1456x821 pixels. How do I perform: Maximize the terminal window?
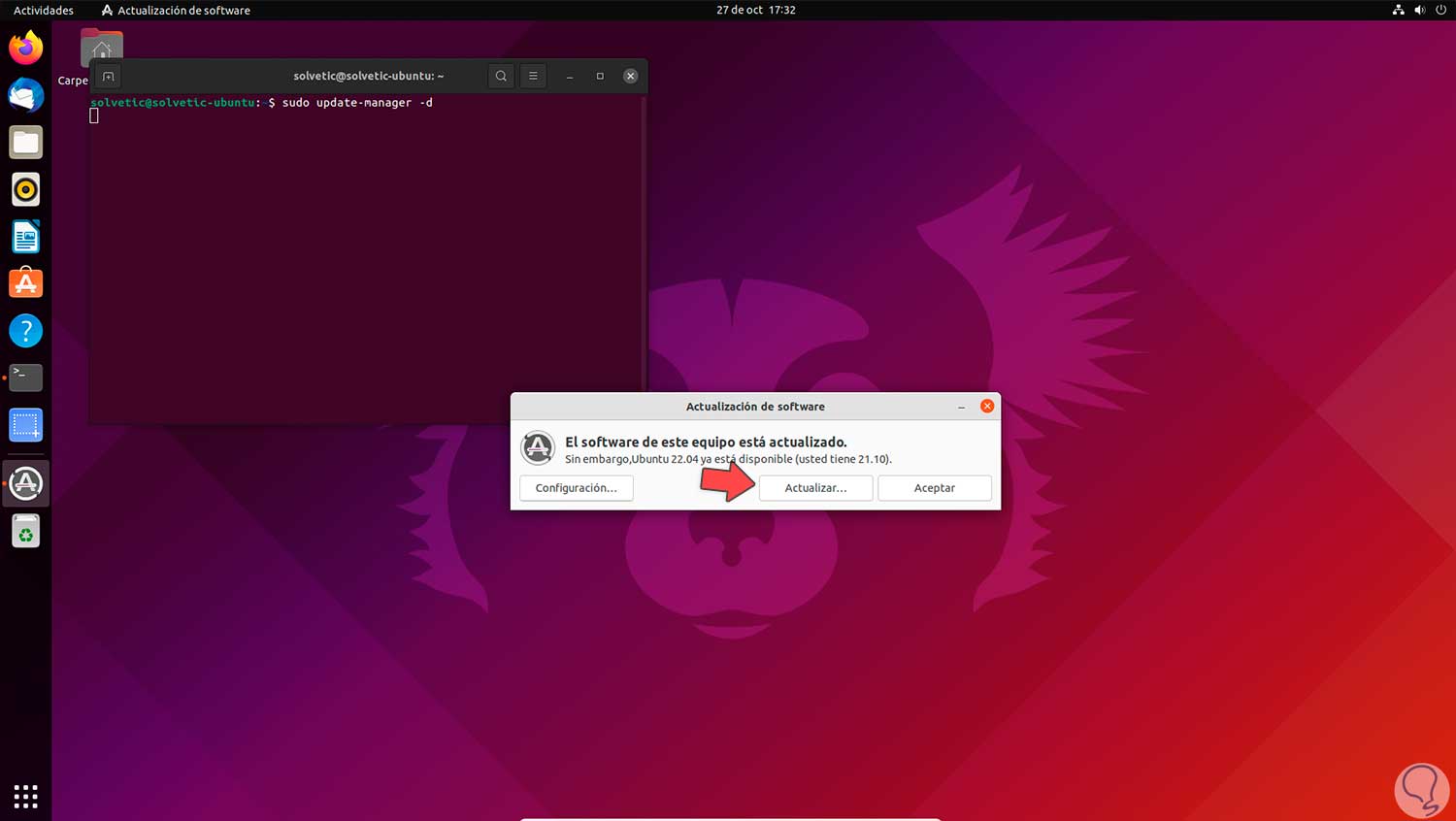point(600,76)
